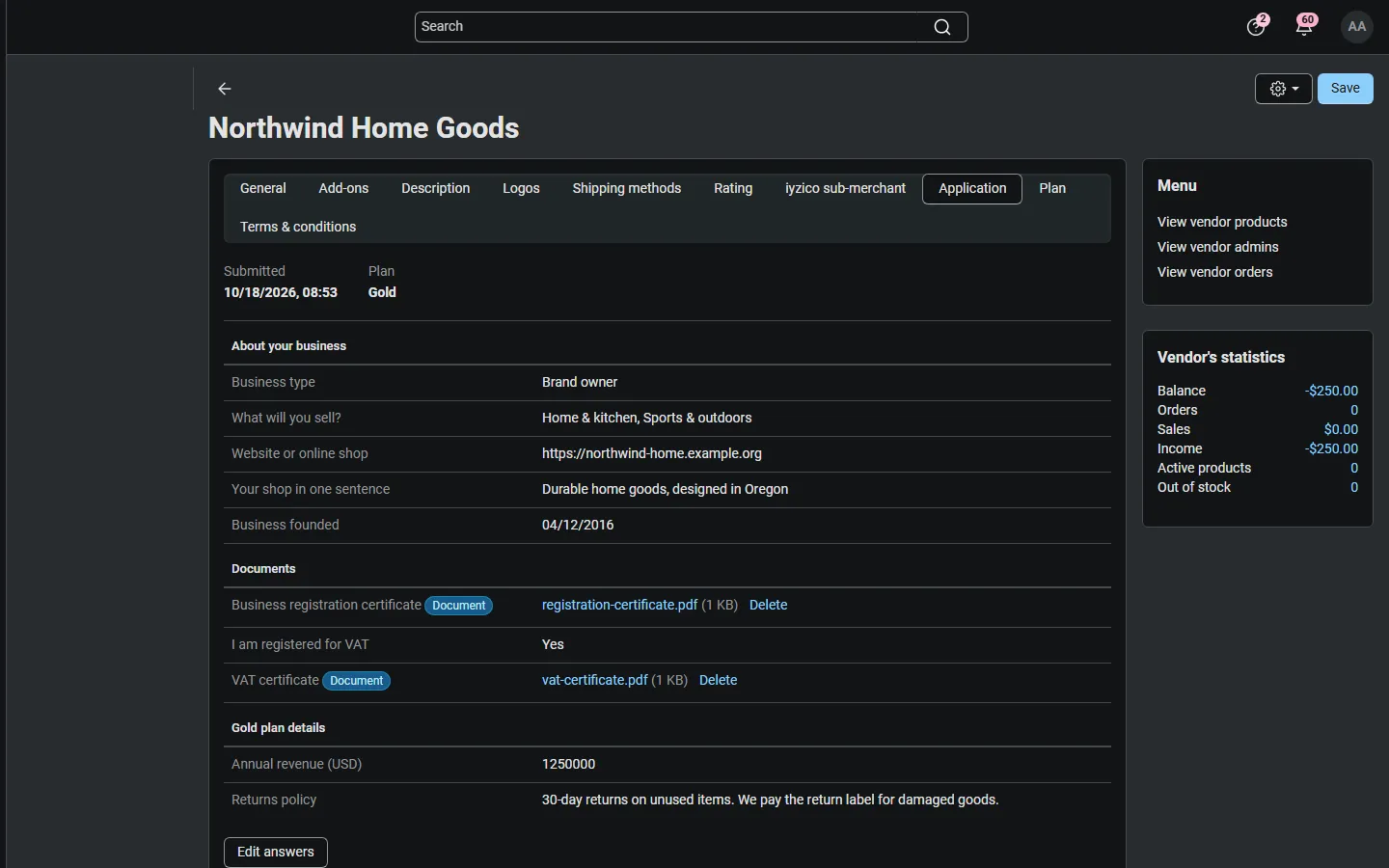Viewport: 1389px width, 868px height.
Task: Switch to the General tab
Action: tap(263, 189)
